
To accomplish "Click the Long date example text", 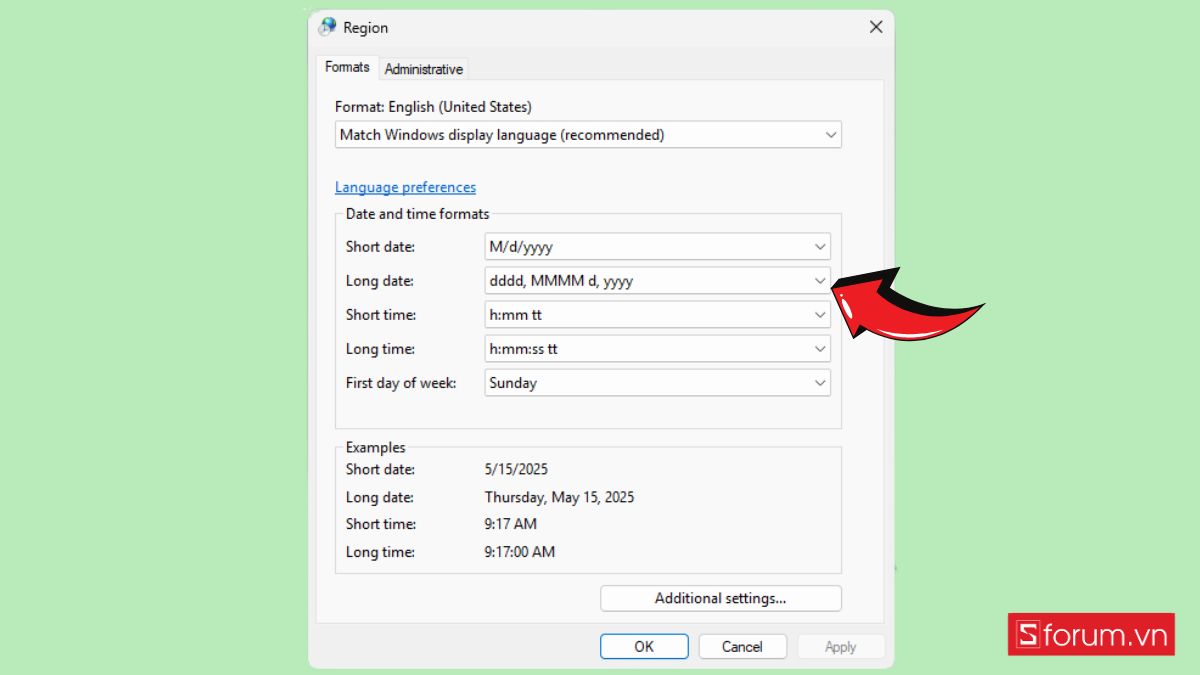I will (x=559, y=497).
